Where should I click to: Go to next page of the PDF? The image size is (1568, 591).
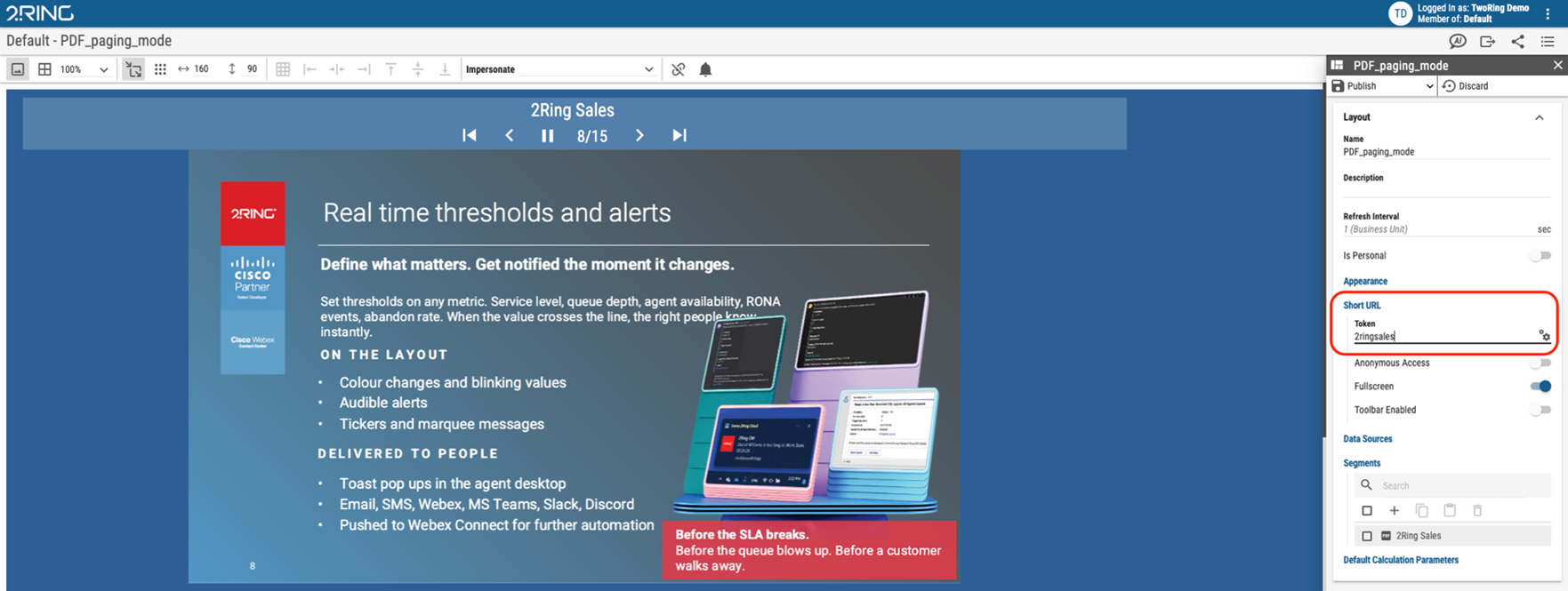pos(639,135)
